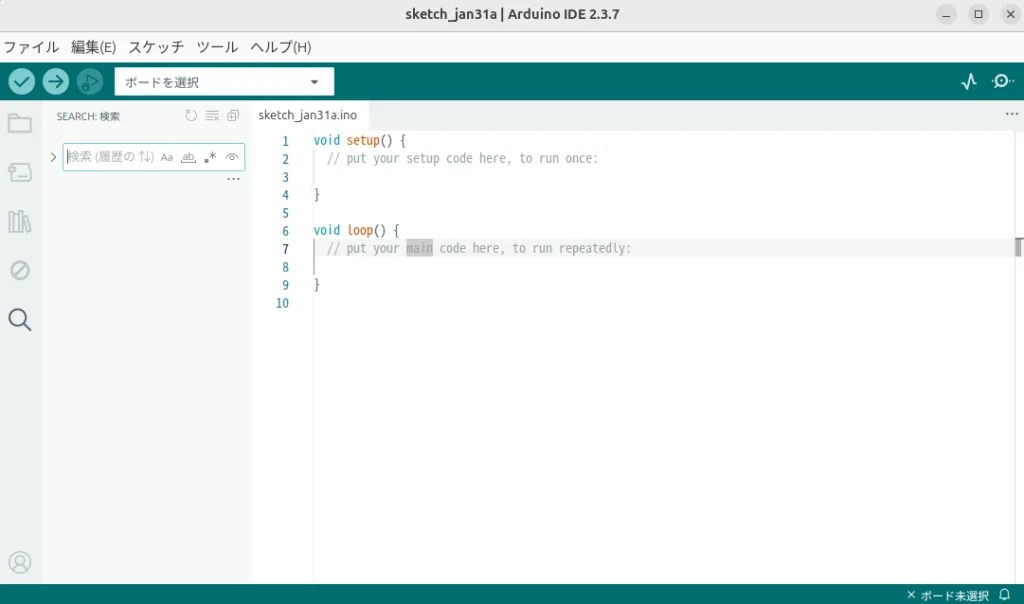
Task: Refresh the search results
Action: coord(191,116)
